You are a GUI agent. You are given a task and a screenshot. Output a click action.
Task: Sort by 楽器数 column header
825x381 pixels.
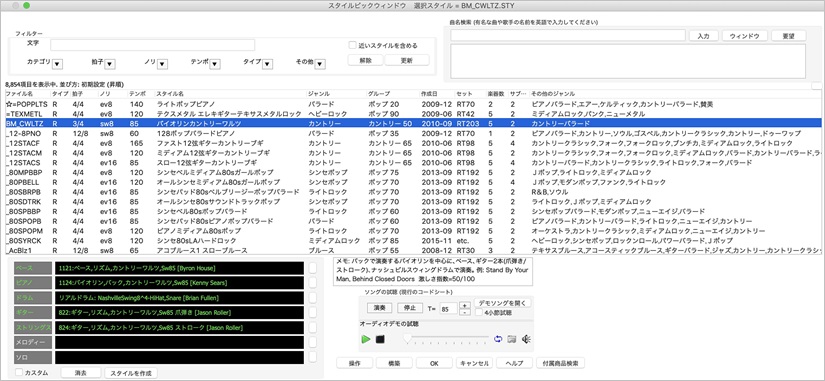(x=497, y=94)
